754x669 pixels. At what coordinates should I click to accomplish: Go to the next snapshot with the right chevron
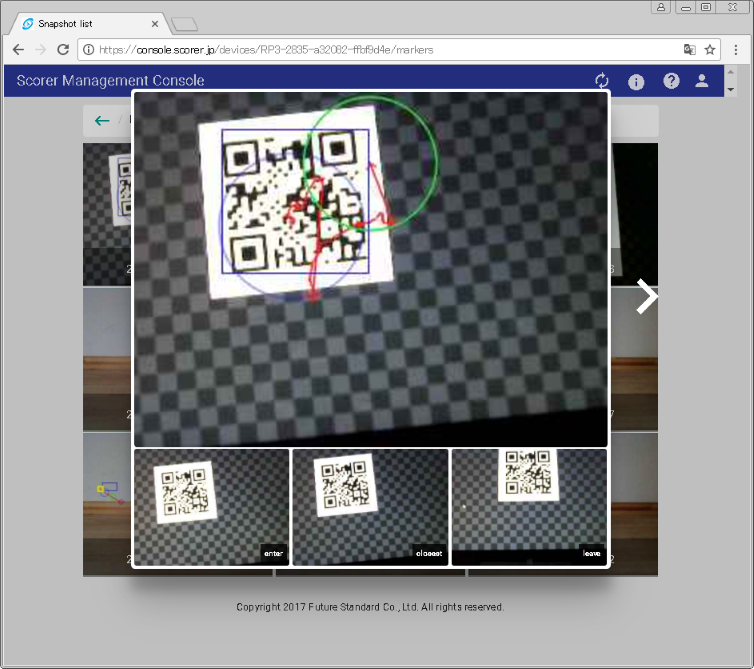(647, 296)
